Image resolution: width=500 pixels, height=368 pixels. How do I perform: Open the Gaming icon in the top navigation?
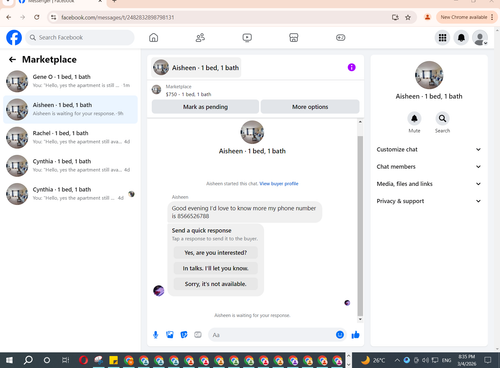340,37
